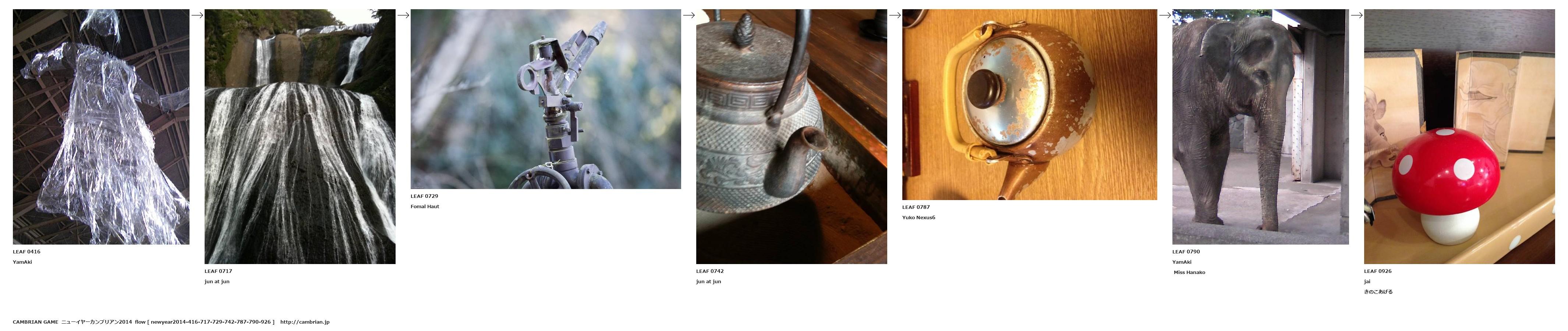Click the Yuko Nexus6 author name
This screenshot has width=1568, height=331.
[x=918, y=218]
